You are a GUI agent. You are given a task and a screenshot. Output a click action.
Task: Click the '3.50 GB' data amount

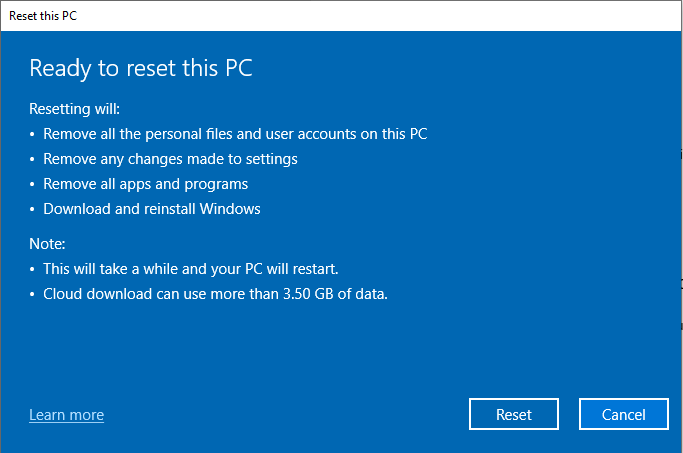(353, 294)
